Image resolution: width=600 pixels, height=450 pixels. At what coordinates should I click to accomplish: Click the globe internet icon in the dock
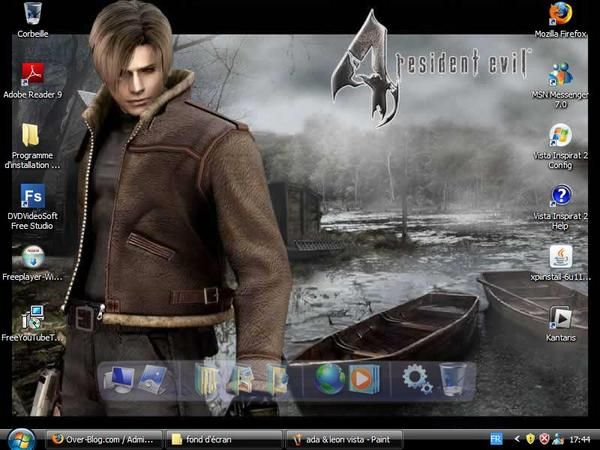coord(330,379)
